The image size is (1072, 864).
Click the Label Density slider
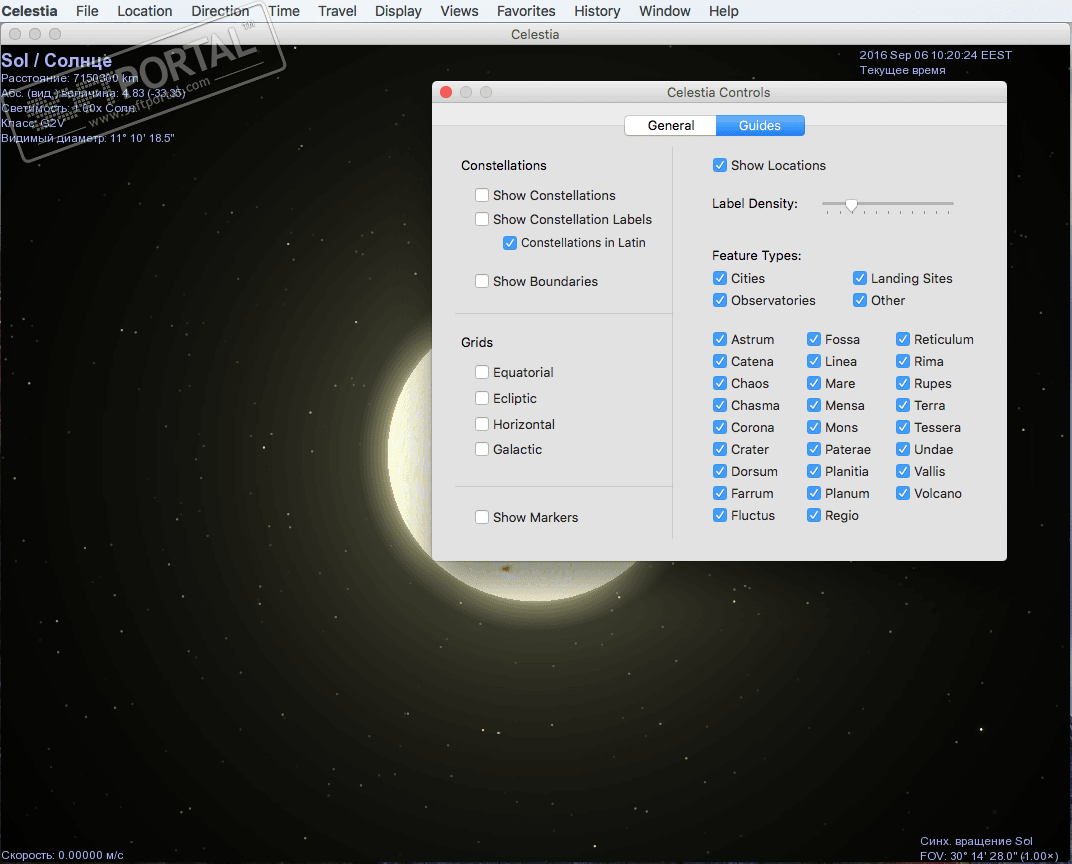tap(851, 205)
